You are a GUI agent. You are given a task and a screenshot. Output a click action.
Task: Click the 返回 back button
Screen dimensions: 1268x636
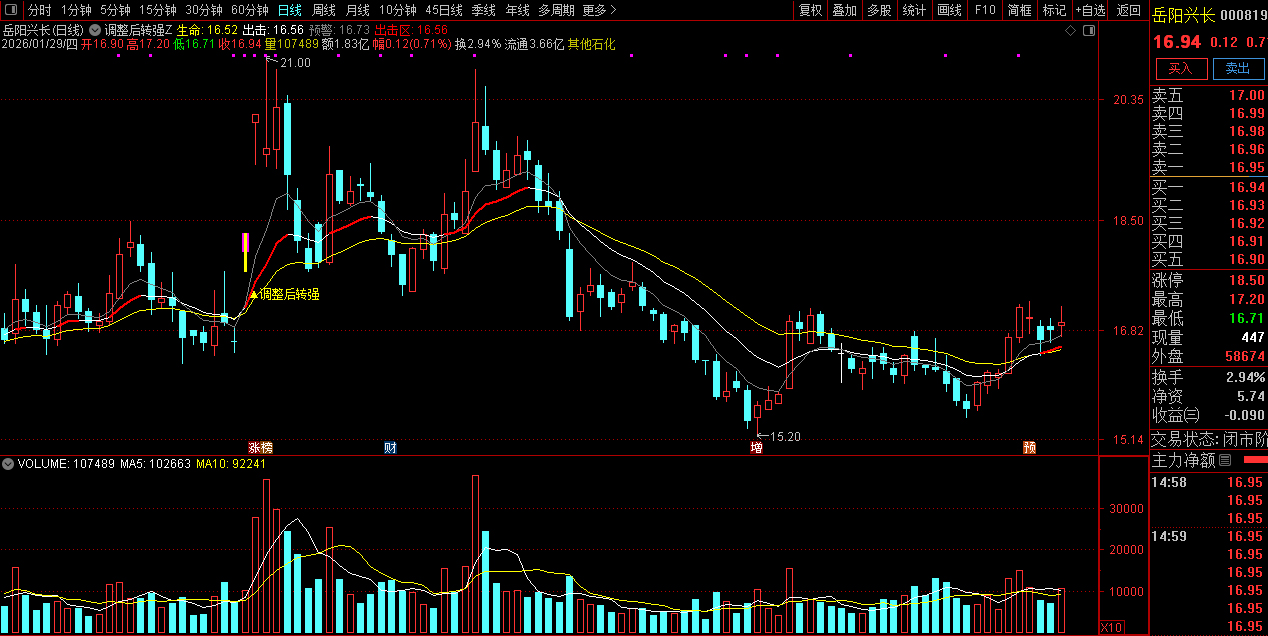click(1128, 10)
